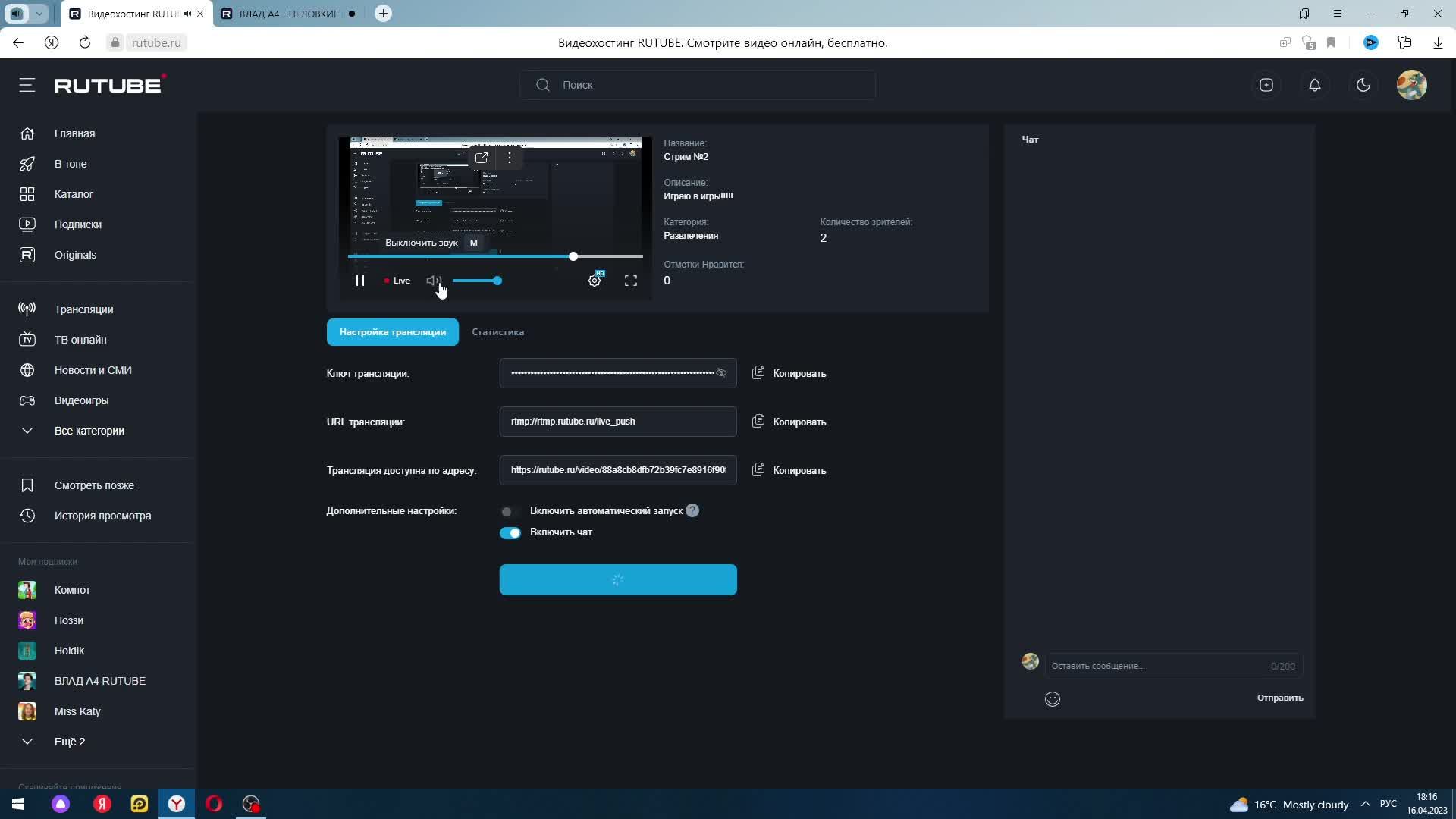Toggle dark theme moon icon
The width and height of the screenshot is (1456, 819).
click(1363, 85)
